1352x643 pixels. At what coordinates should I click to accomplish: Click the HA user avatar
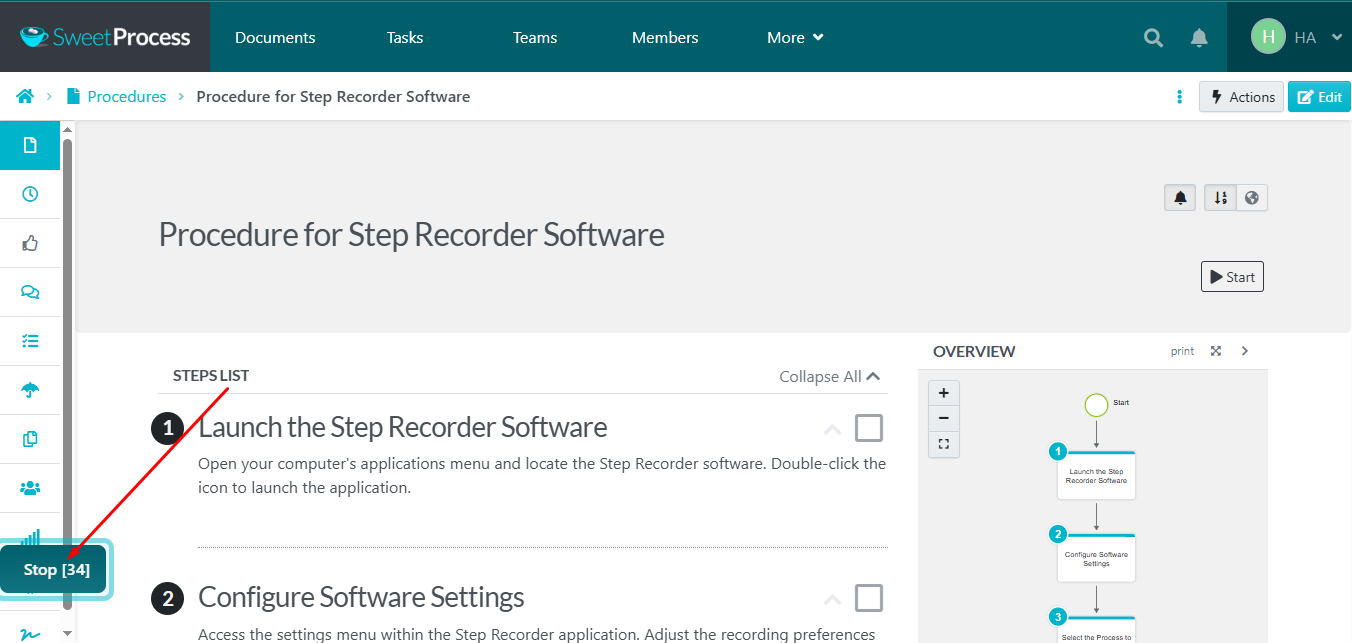[1268, 37]
